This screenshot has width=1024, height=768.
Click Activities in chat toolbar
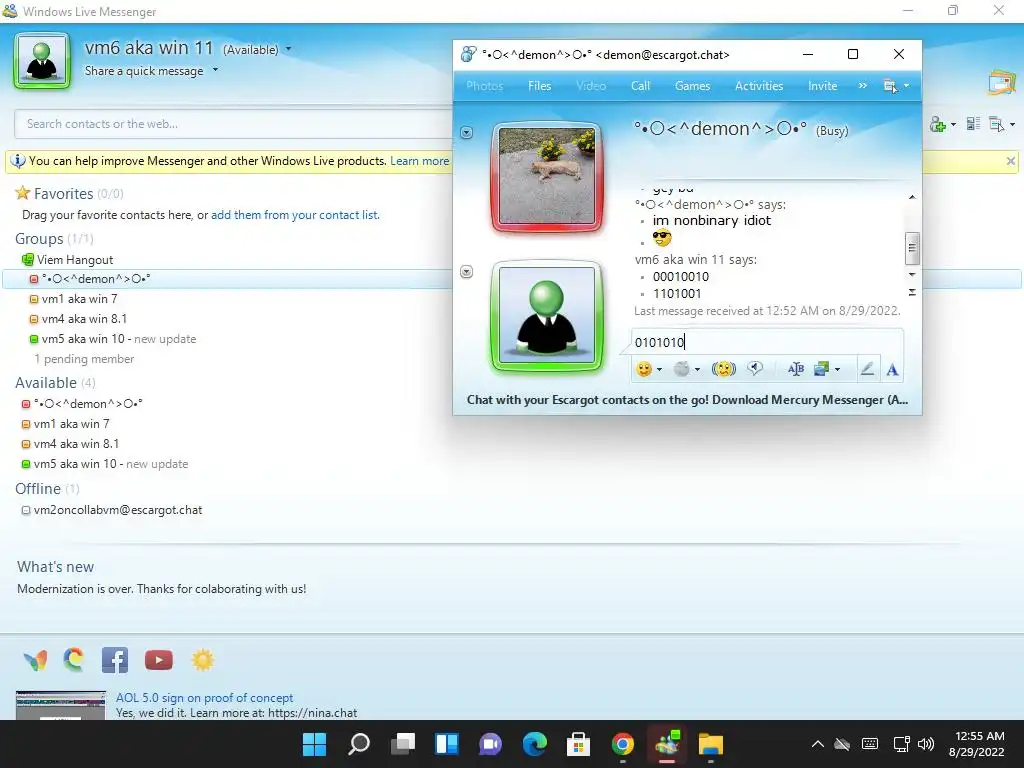click(x=759, y=86)
